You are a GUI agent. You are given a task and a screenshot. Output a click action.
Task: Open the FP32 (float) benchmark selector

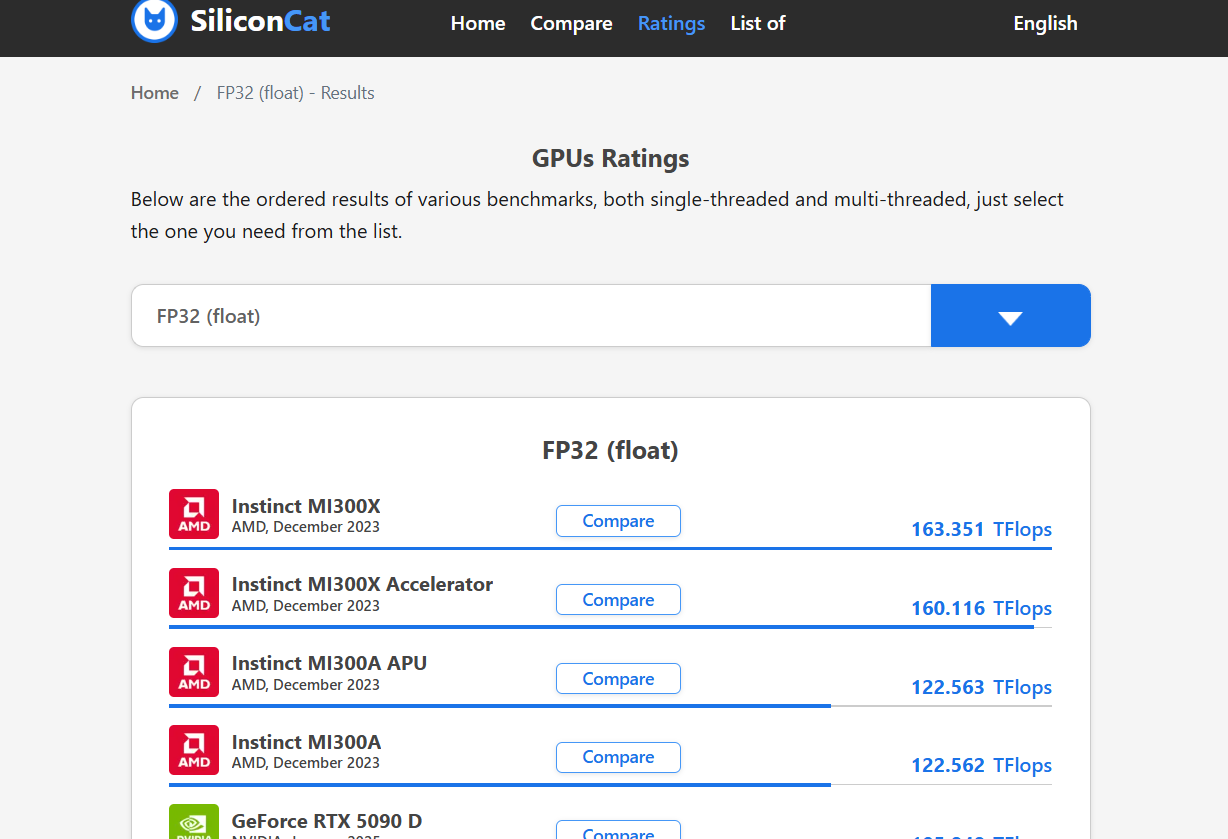click(530, 315)
